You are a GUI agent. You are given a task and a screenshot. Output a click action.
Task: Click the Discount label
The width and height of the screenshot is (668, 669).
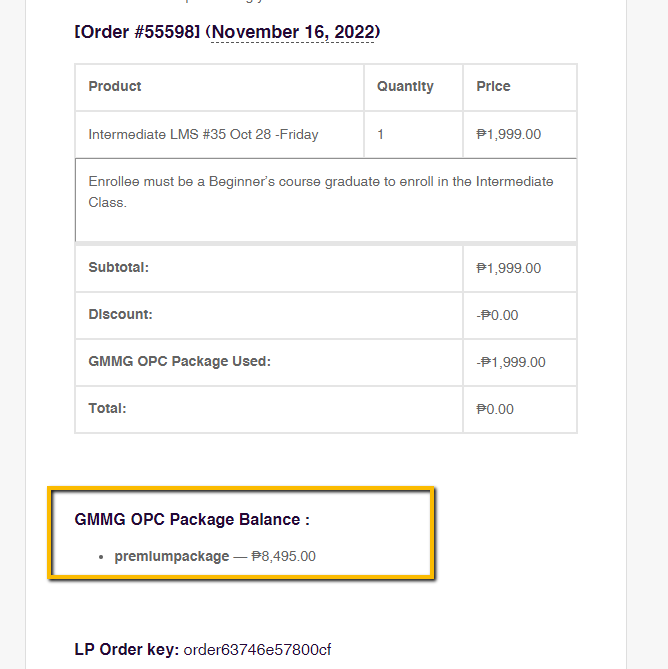[x=120, y=315]
